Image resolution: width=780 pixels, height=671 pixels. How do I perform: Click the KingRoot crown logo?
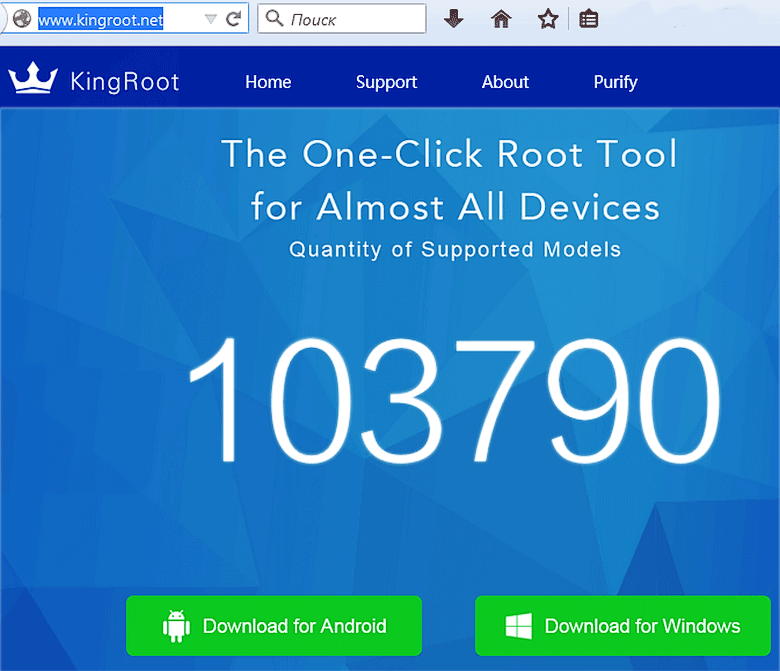33,78
